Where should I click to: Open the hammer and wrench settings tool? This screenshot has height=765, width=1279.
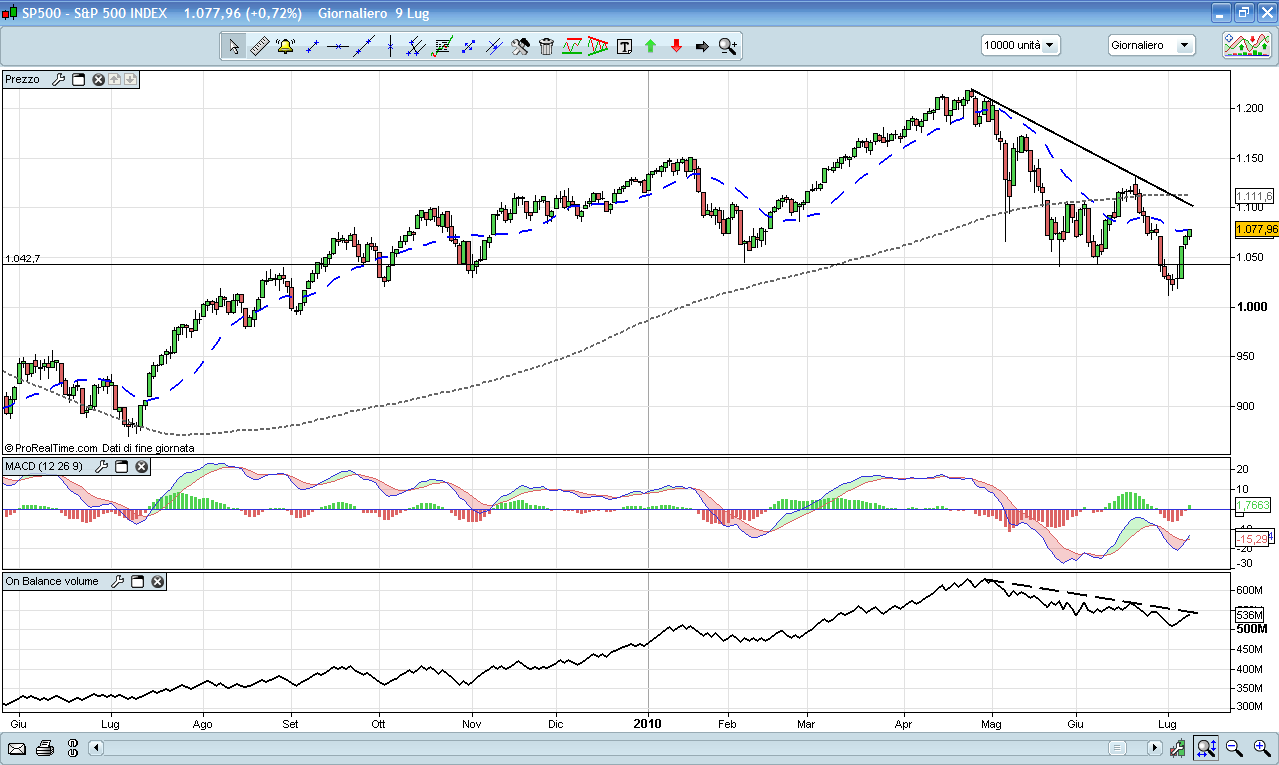point(520,46)
